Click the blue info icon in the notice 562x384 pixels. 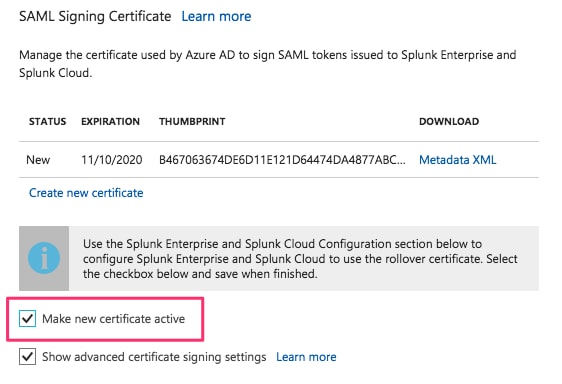tap(44, 258)
